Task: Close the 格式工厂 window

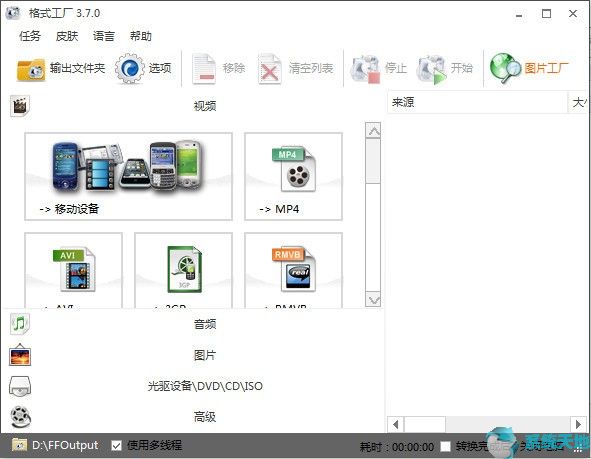Action: pyautogui.click(x=573, y=14)
